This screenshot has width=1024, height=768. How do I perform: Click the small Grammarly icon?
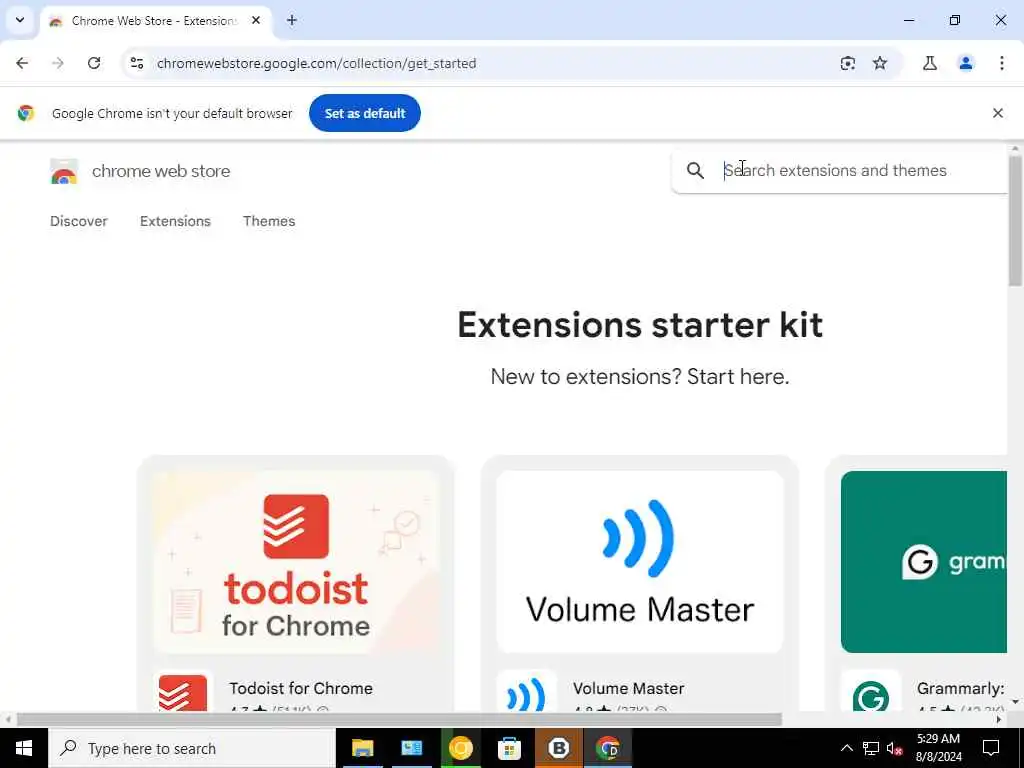871,693
